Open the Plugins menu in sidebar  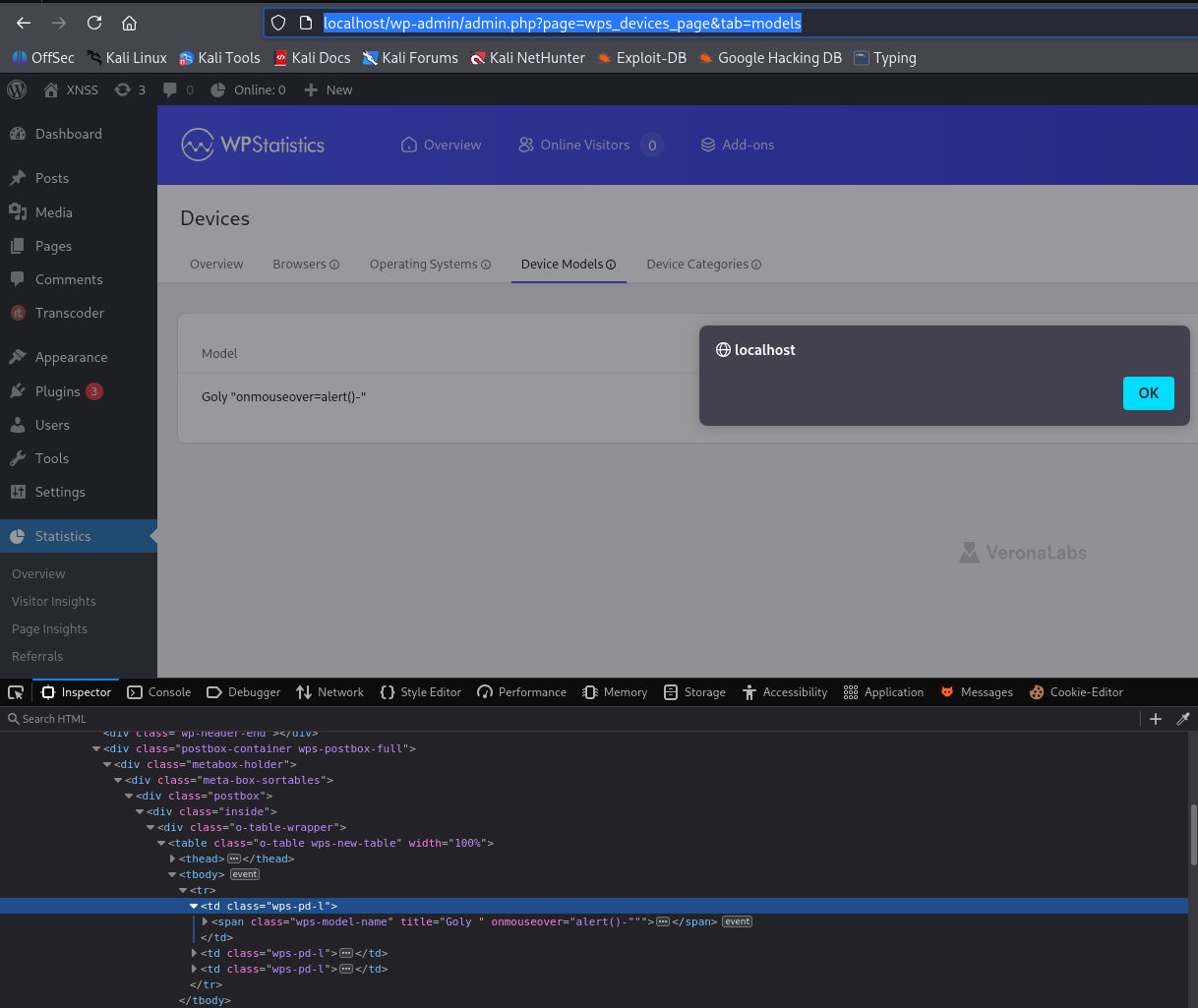[57, 391]
